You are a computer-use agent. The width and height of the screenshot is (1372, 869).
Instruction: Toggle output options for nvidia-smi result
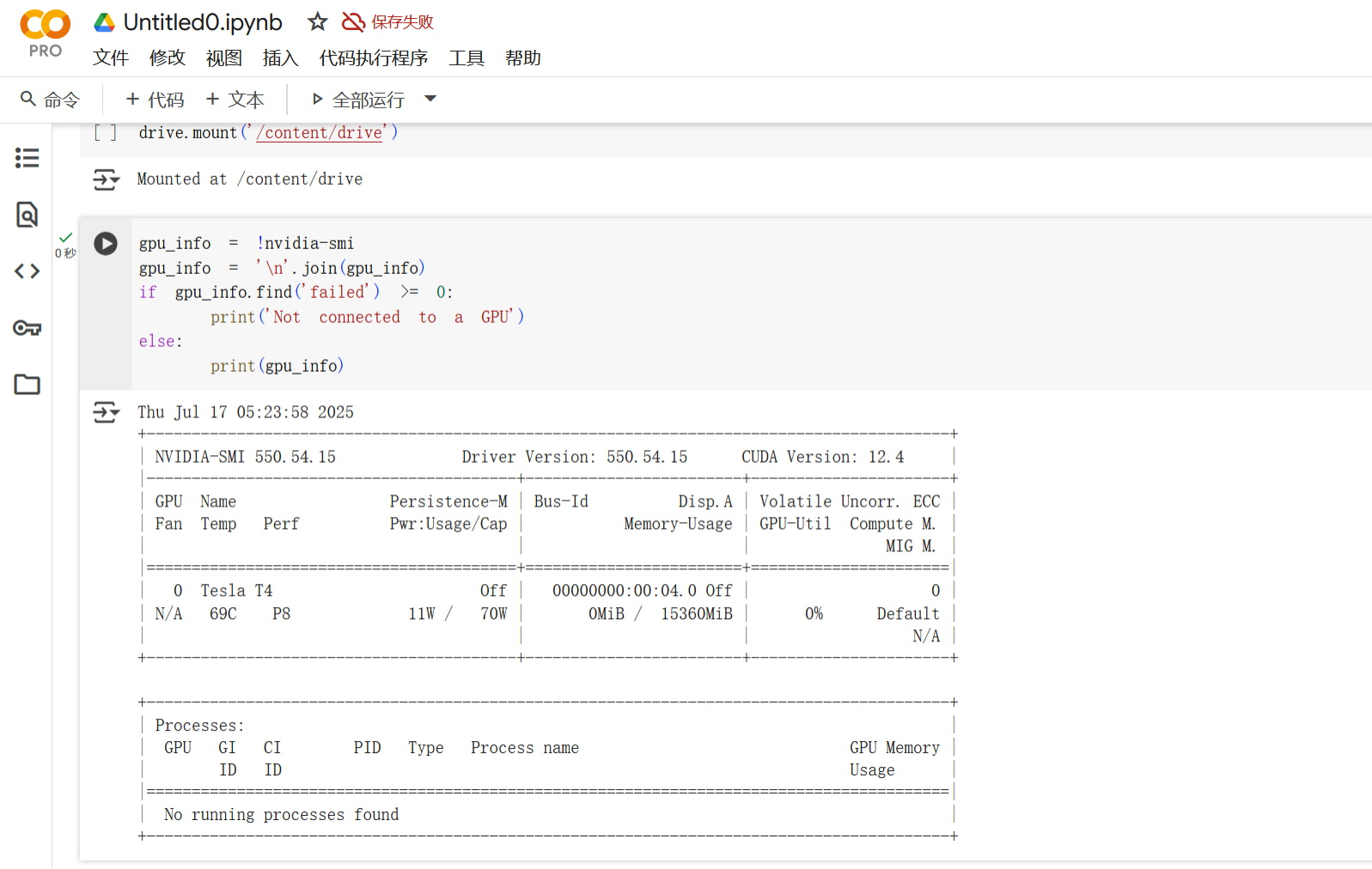click(107, 413)
